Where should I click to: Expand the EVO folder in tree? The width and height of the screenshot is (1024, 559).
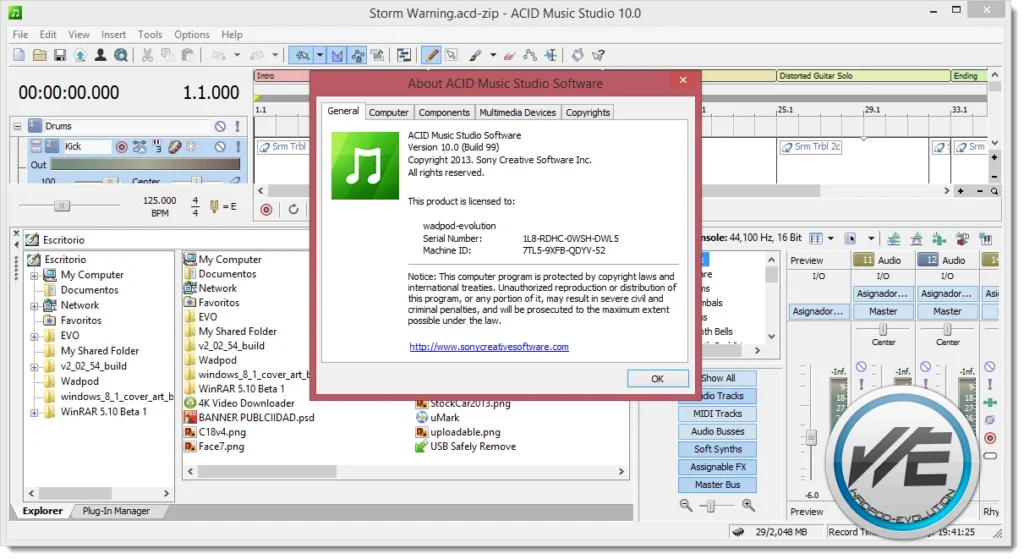point(35,336)
